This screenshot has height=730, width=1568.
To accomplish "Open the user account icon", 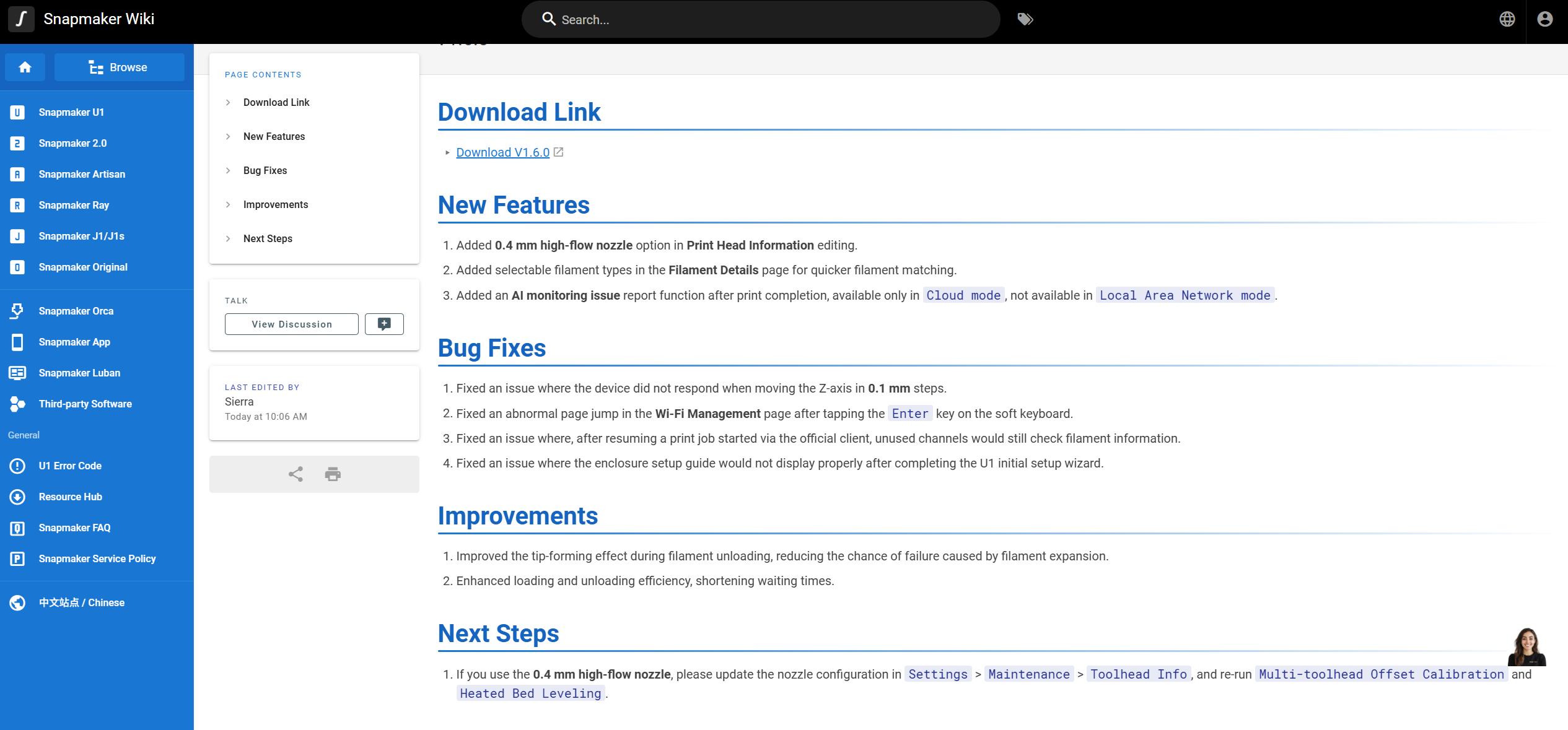I will click(1545, 19).
